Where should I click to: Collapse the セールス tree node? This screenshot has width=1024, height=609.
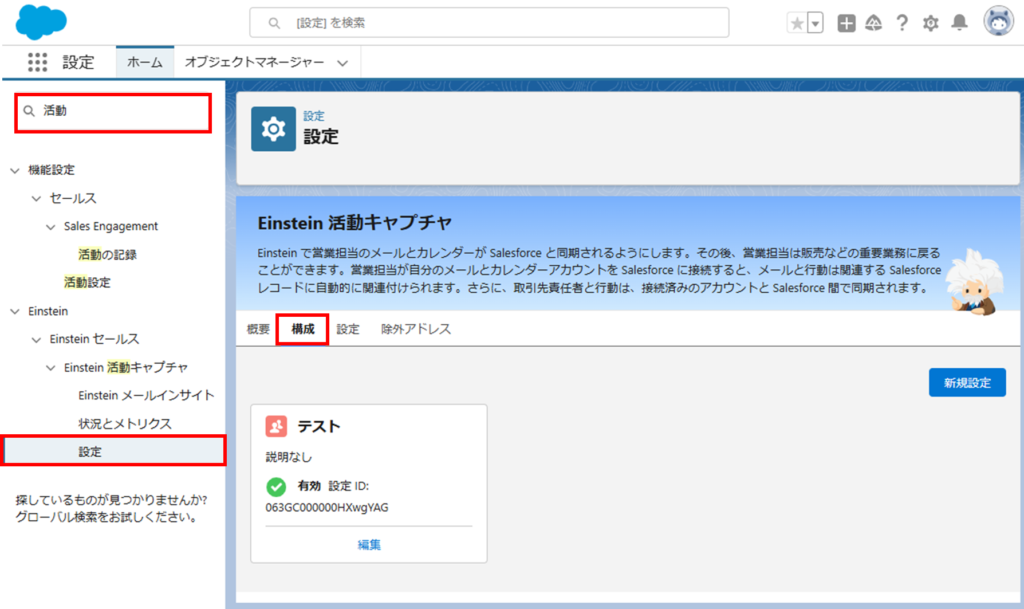(x=37, y=198)
